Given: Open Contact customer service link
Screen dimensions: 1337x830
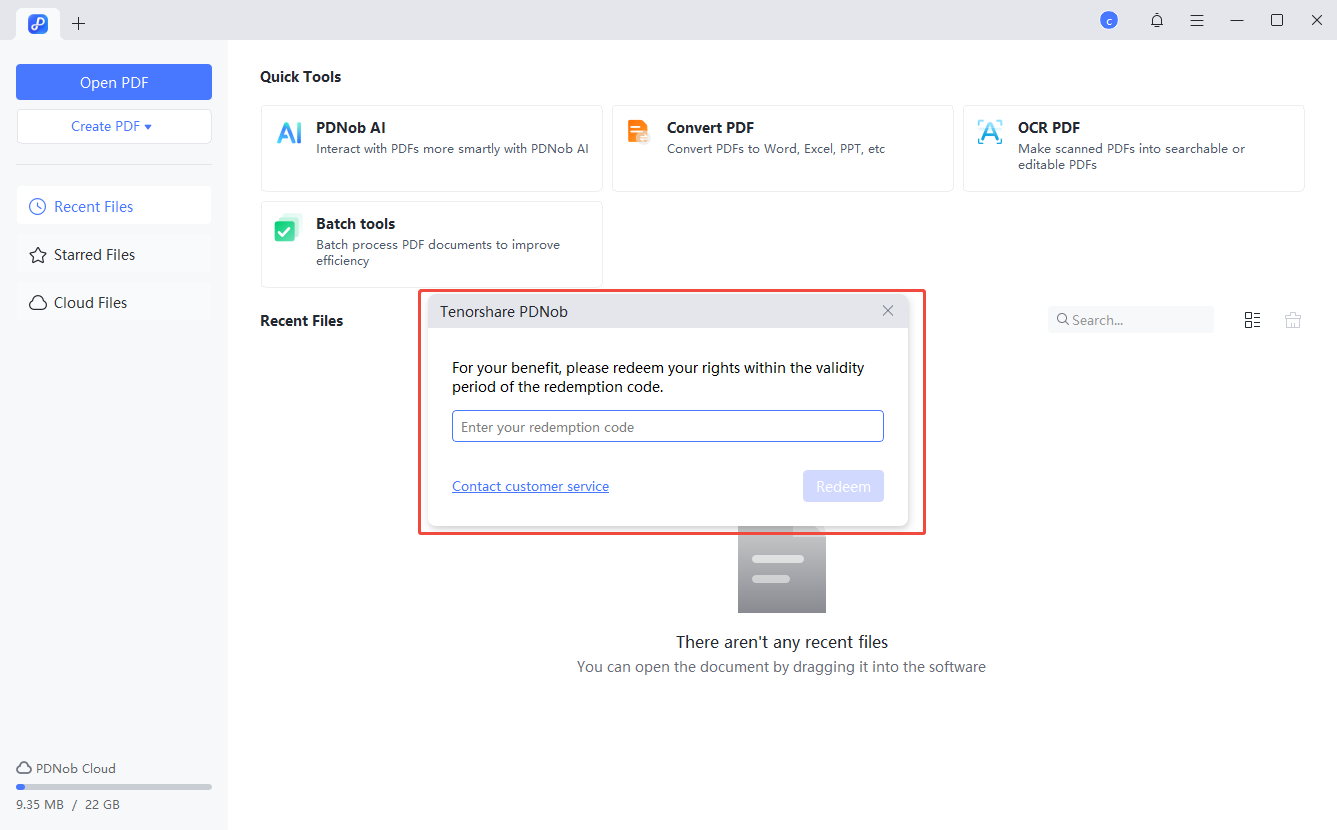Looking at the screenshot, I should click(x=530, y=486).
